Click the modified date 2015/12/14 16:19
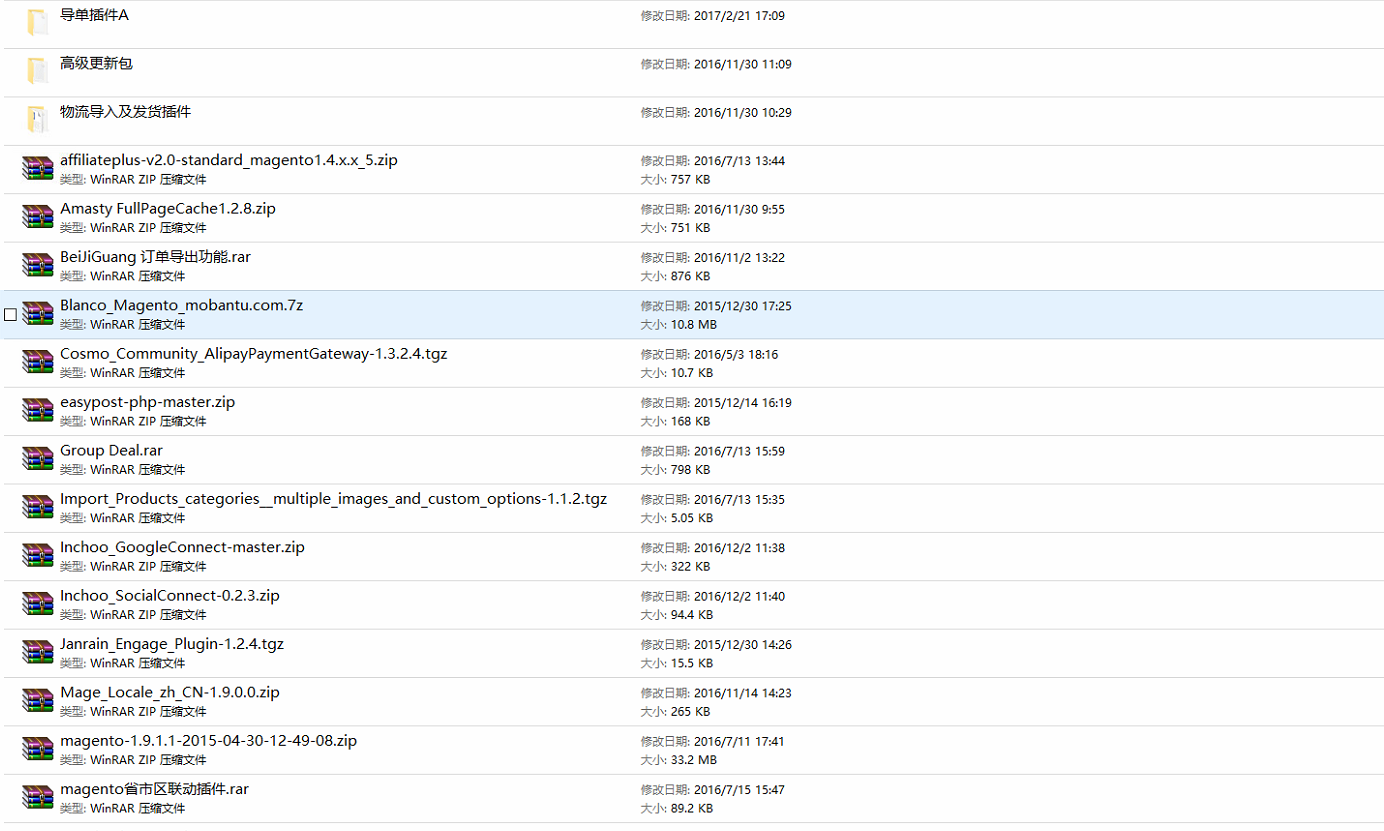 click(x=743, y=403)
